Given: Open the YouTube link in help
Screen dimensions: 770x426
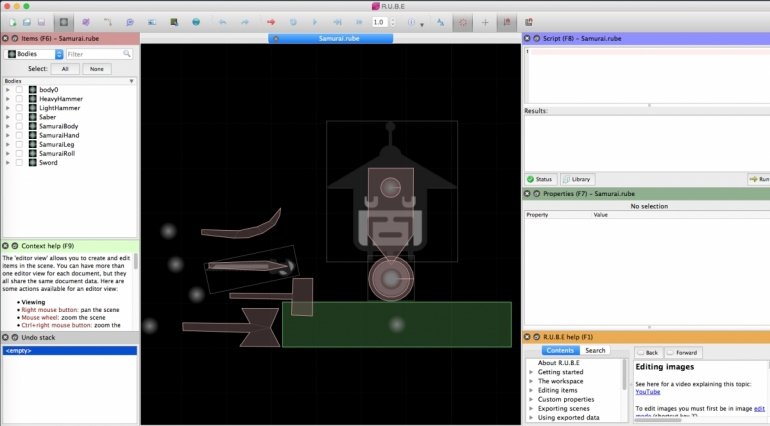Looking at the screenshot, I should coord(648,391).
